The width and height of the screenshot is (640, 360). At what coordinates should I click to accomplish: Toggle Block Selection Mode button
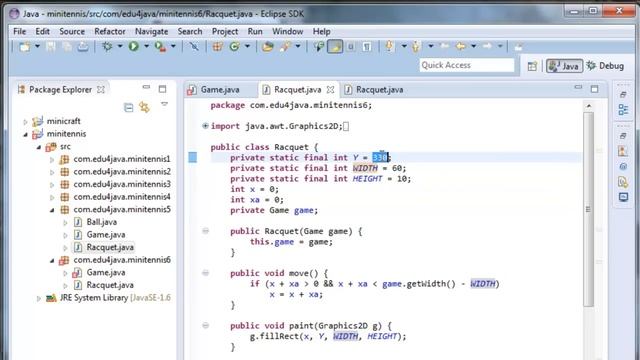click(x=351, y=47)
